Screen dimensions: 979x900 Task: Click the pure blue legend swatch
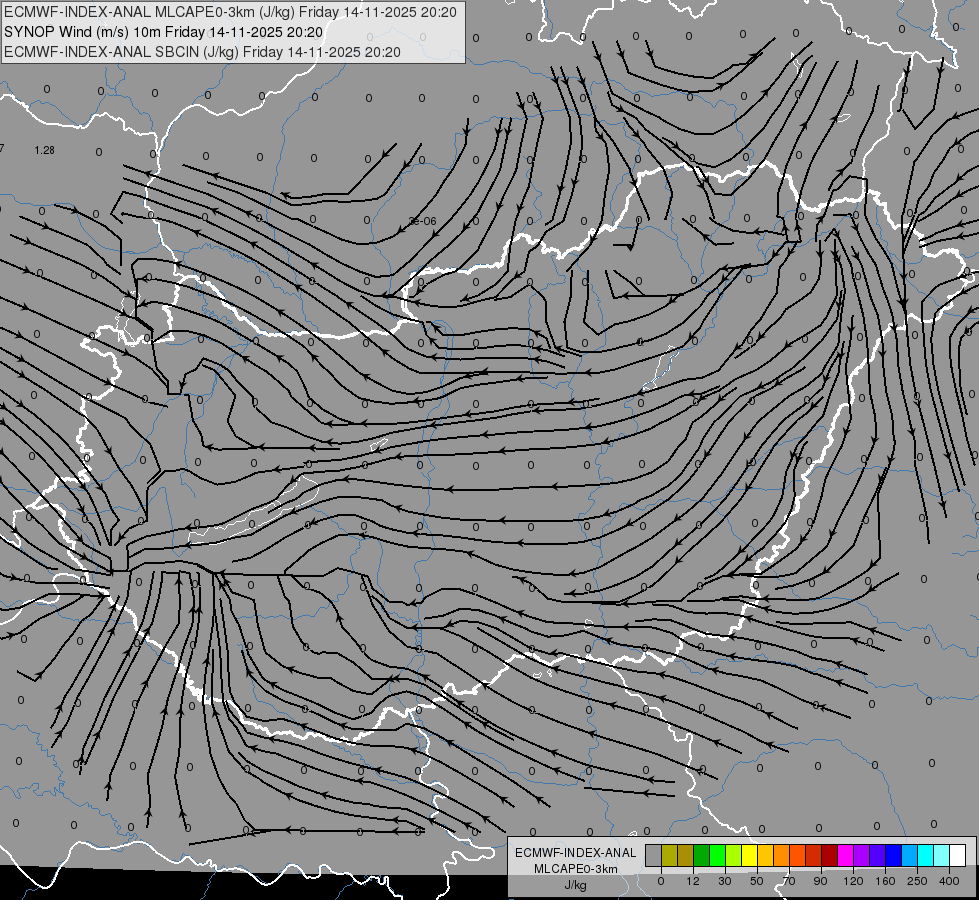[x=893, y=856]
